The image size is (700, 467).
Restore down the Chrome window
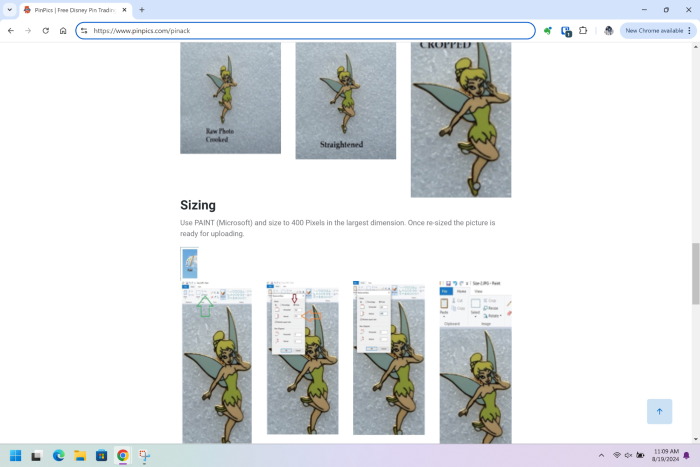tap(666, 9)
